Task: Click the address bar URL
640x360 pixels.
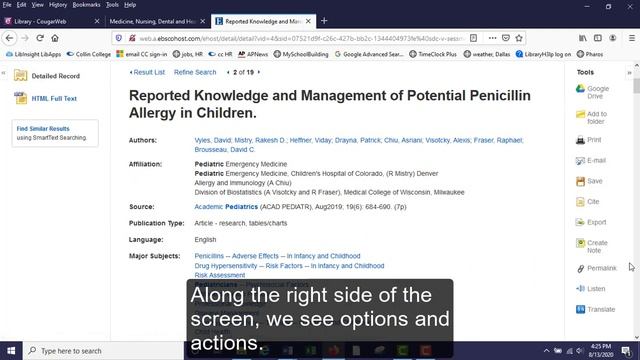Action: coord(301,38)
